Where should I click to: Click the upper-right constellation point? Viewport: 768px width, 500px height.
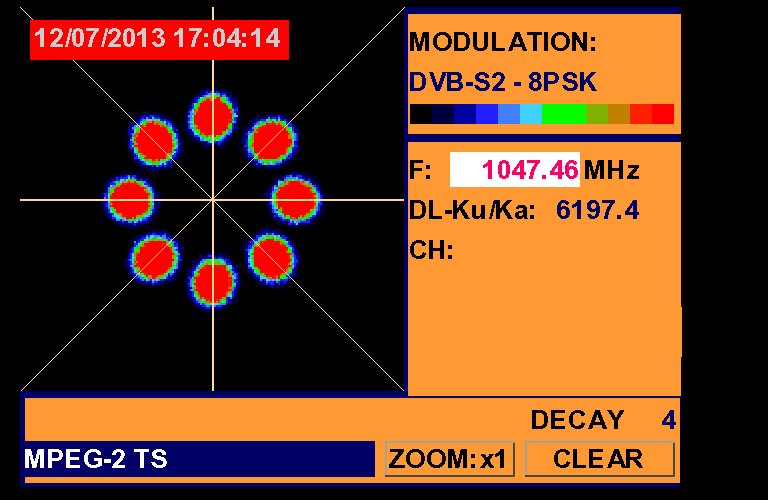tap(271, 140)
